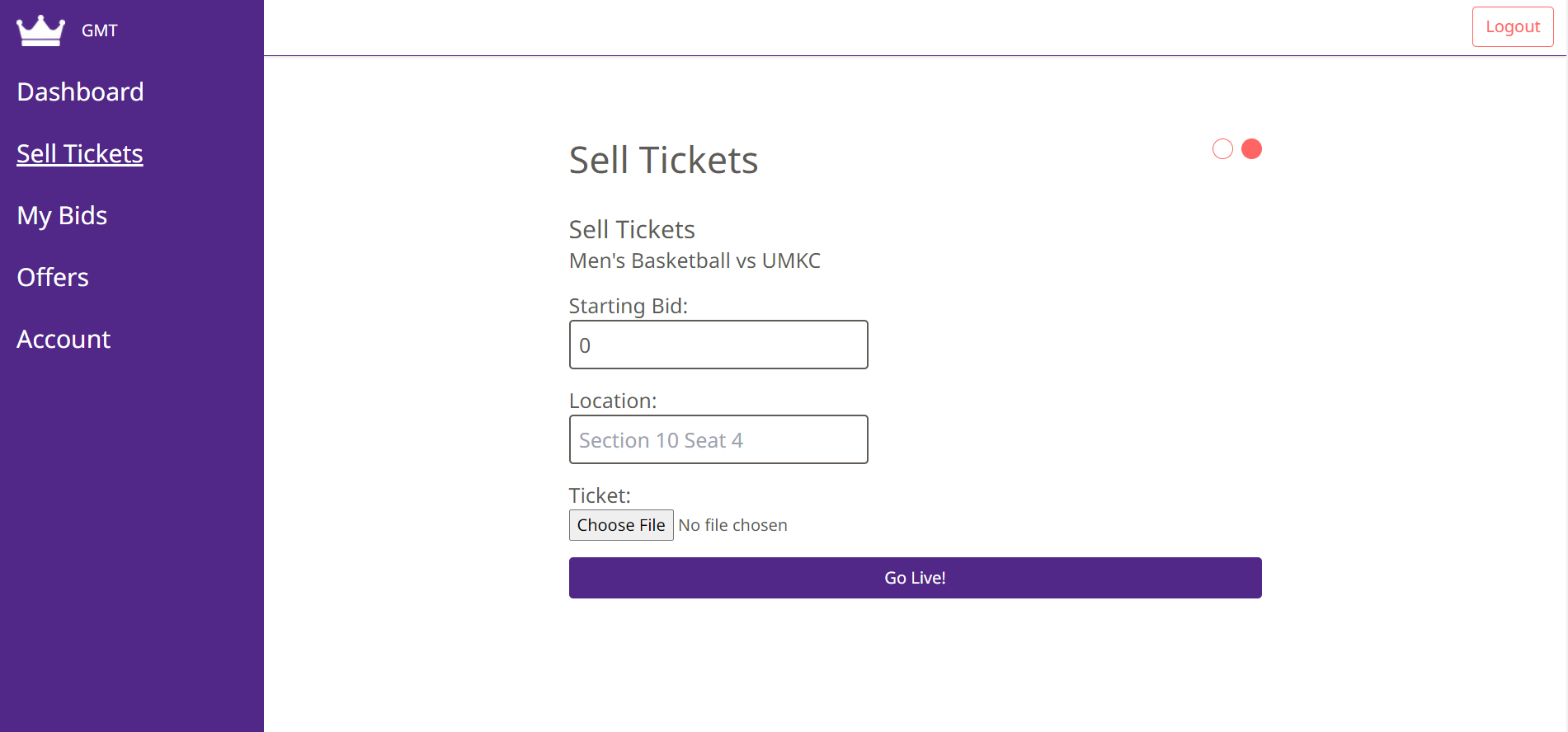Hit the Go Live! button
The width and height of the screenshot is (1568, 732).
pyautogui.click(x=915, y=578)
